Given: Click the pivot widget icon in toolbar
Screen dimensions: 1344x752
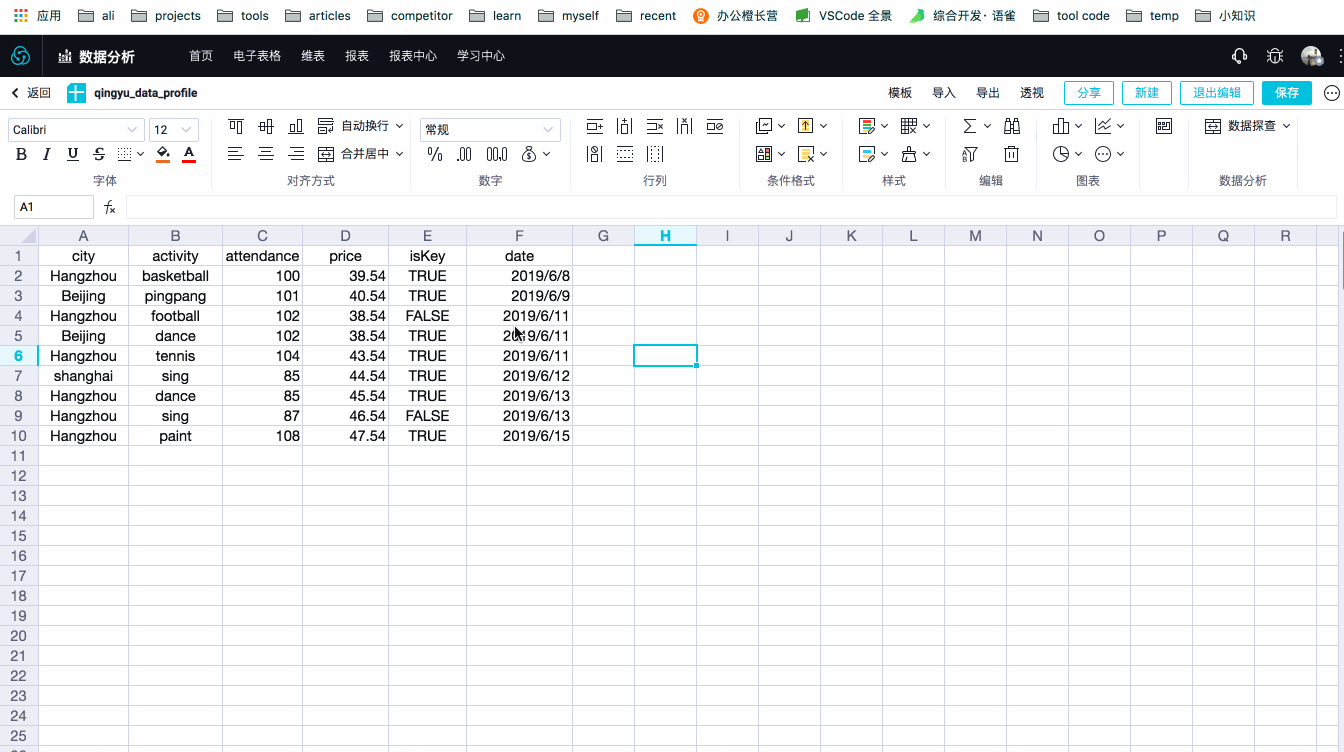Looking at the screenshot, I should click(x=1164, y=126).
